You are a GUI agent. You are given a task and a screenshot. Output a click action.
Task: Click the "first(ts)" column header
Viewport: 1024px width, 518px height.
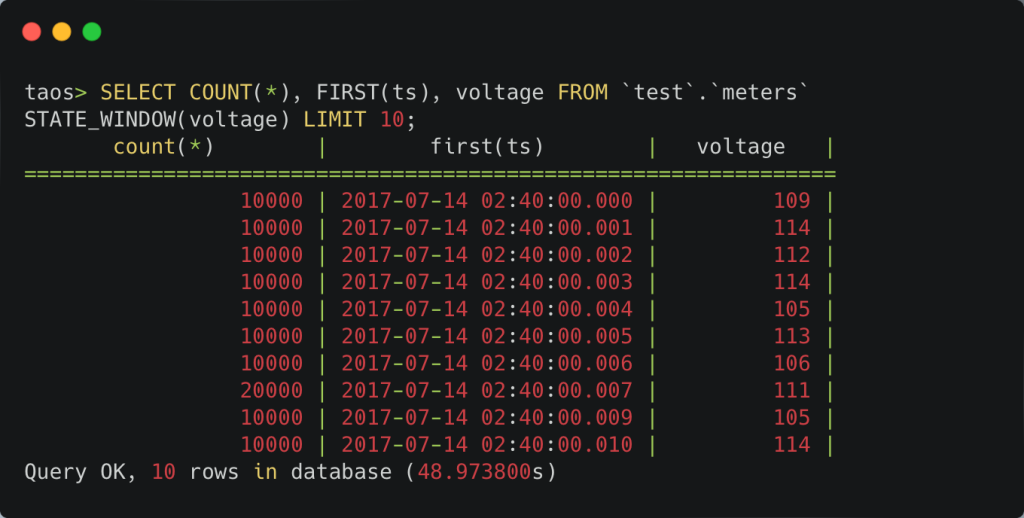(487, 147)
